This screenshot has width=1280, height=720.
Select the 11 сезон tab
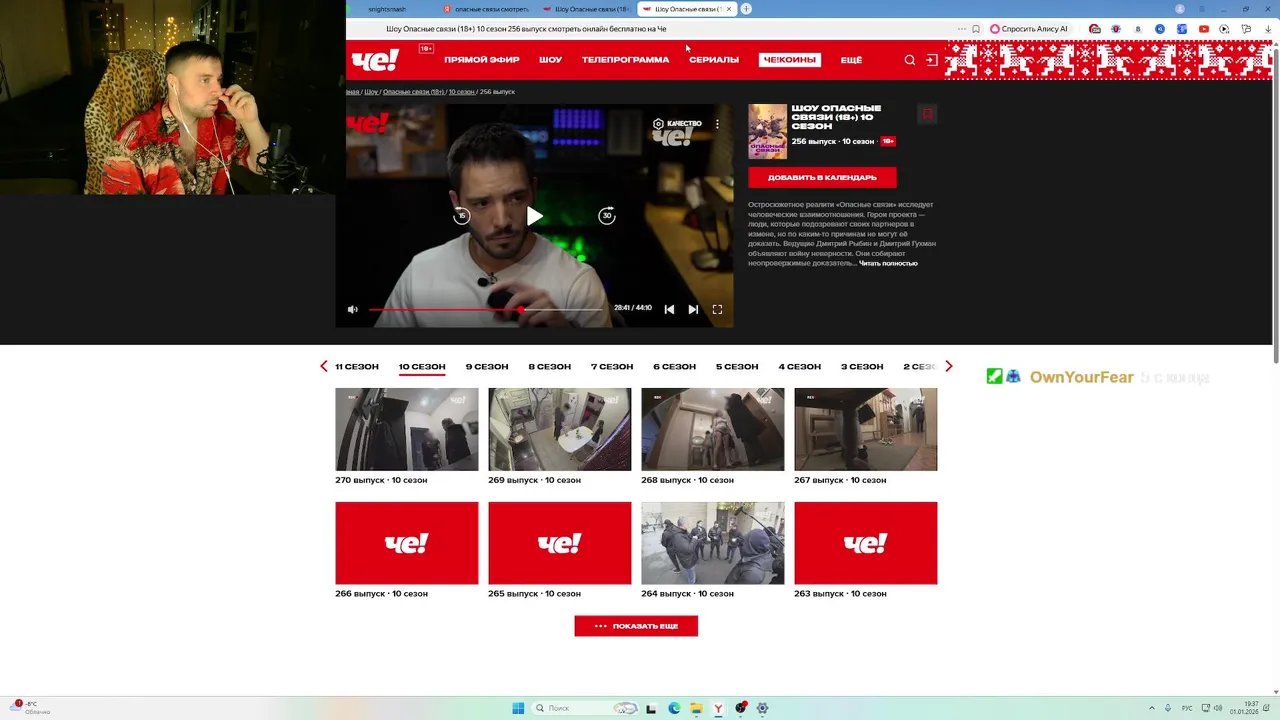357,367
